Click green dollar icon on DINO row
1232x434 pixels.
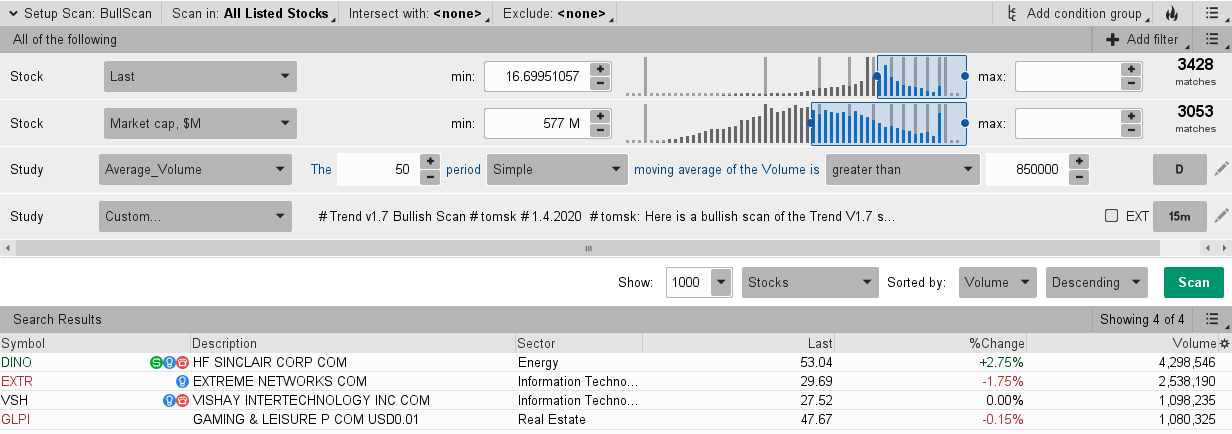pos(156,362)
